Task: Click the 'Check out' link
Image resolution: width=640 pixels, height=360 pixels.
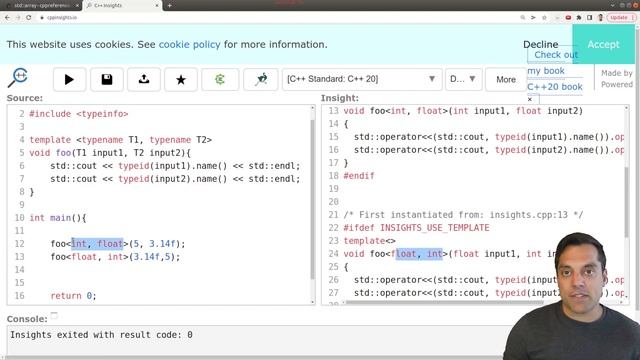Action: [556, 55]
